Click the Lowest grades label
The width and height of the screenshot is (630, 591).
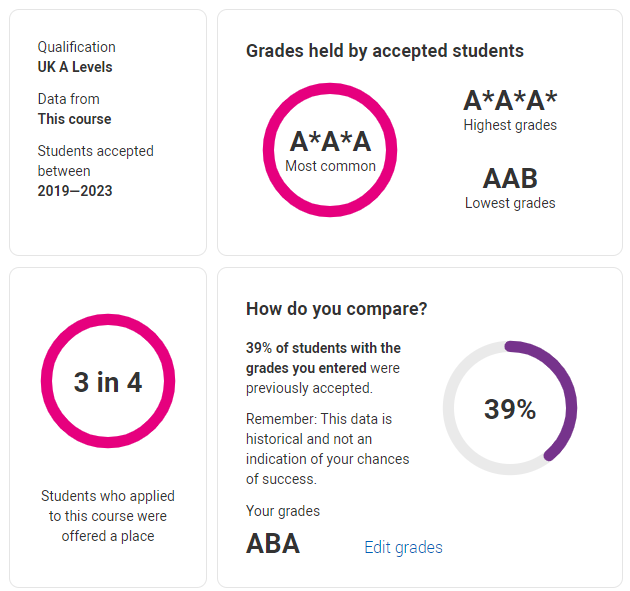[510, 203]
